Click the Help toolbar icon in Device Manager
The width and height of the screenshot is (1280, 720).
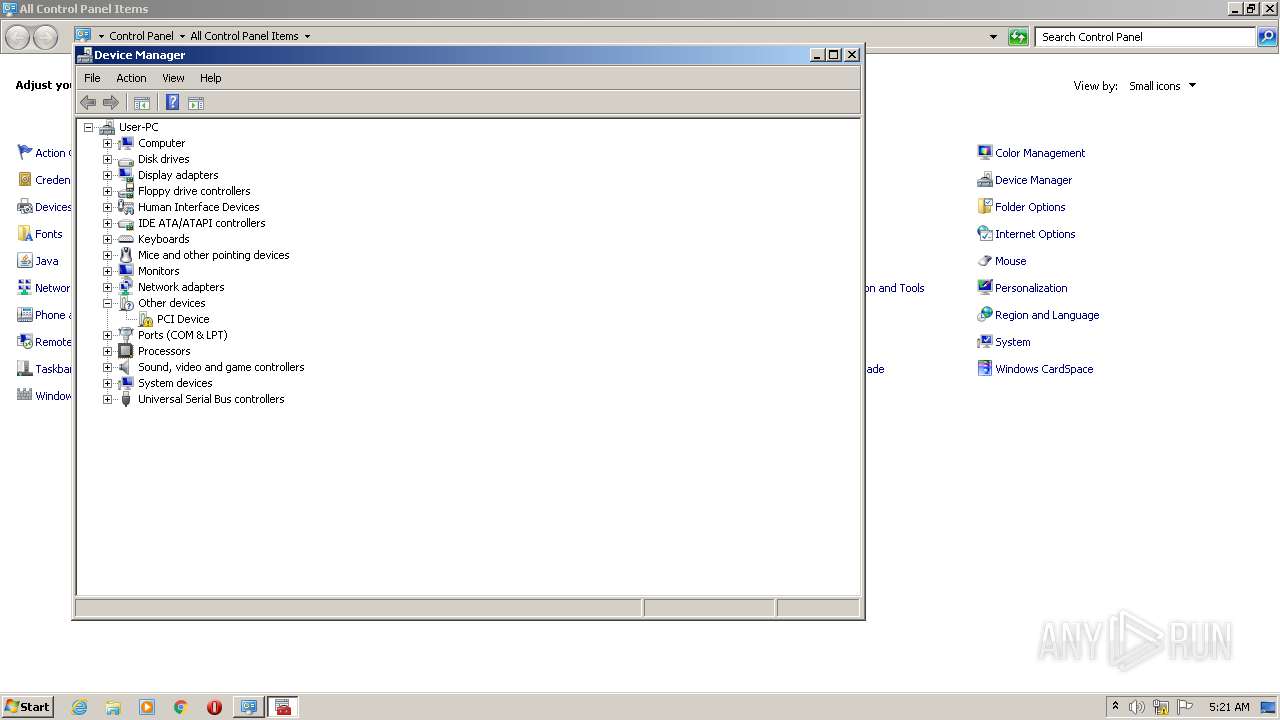(x=172, y=103)
